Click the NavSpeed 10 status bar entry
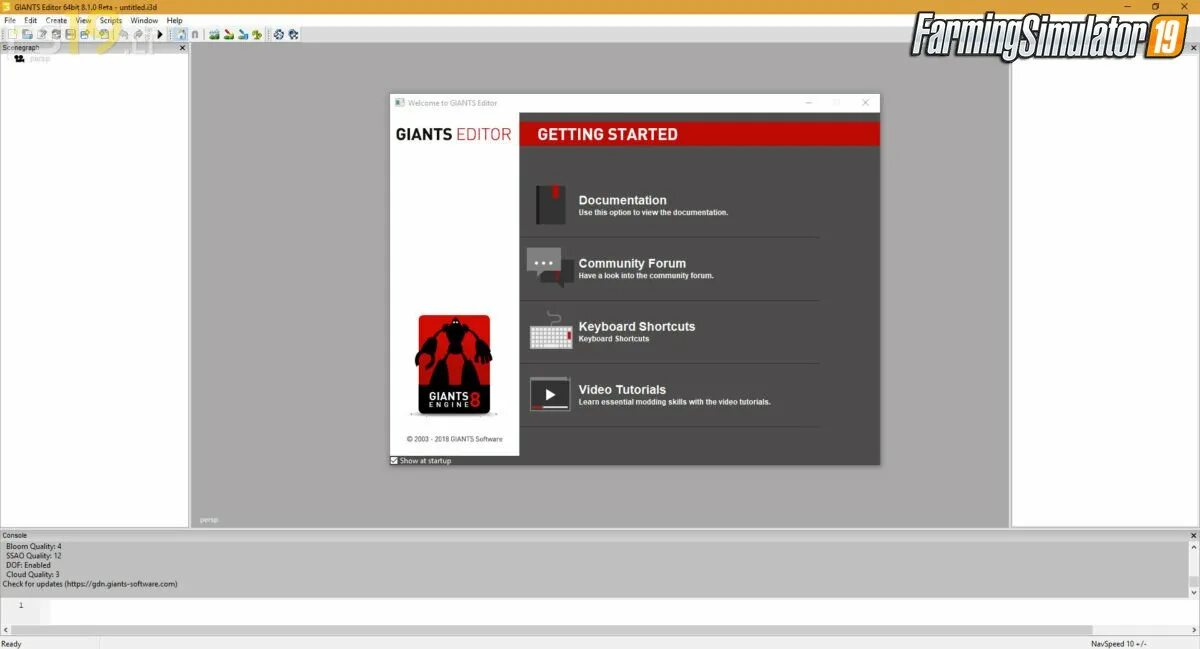Screen dimensions: 1200x649 pyautogui.click(x=1119, y=643)
